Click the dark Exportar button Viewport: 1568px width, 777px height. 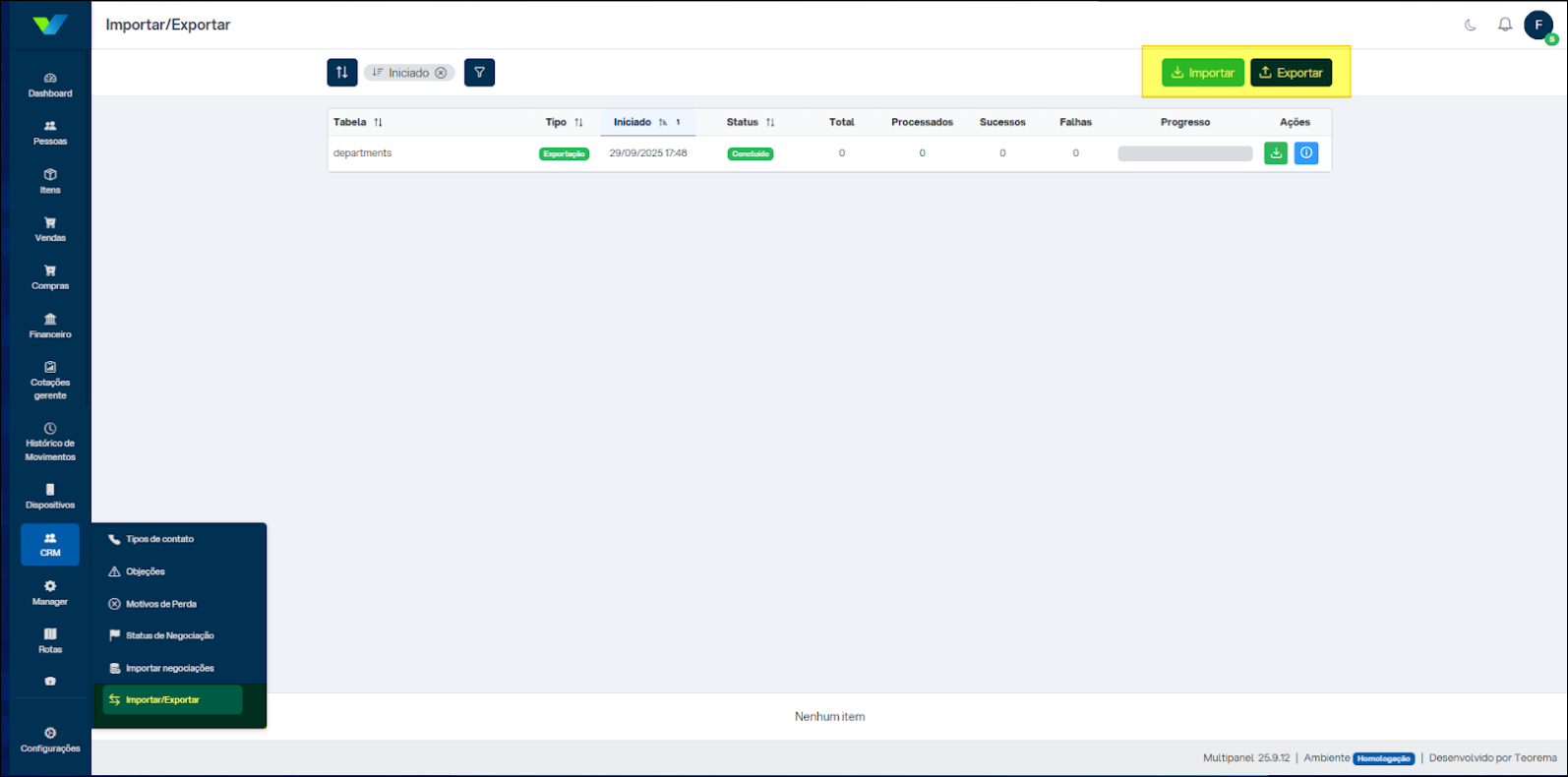pos(1291,73)
